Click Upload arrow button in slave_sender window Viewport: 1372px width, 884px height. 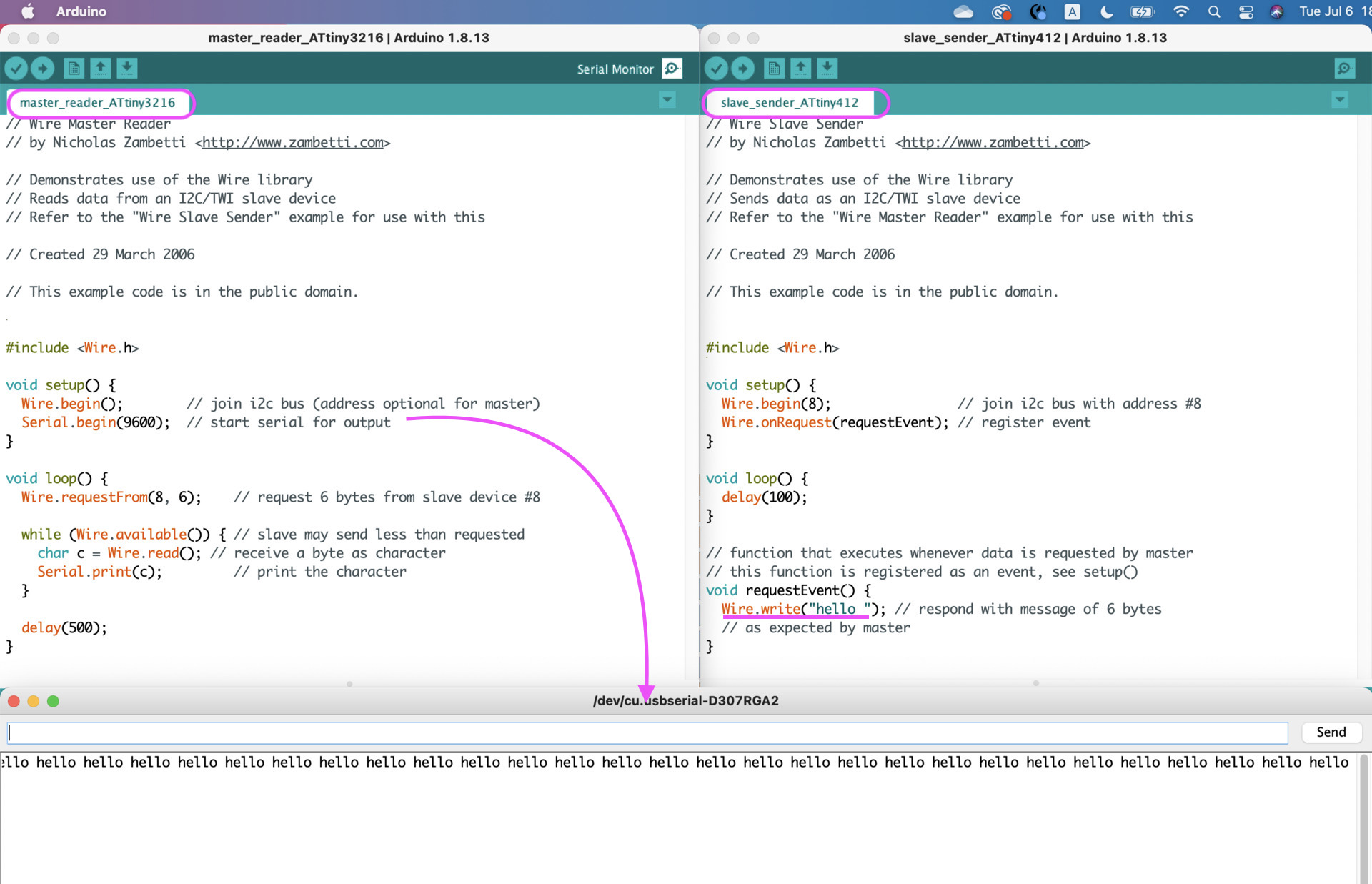(x=743, y=69)
